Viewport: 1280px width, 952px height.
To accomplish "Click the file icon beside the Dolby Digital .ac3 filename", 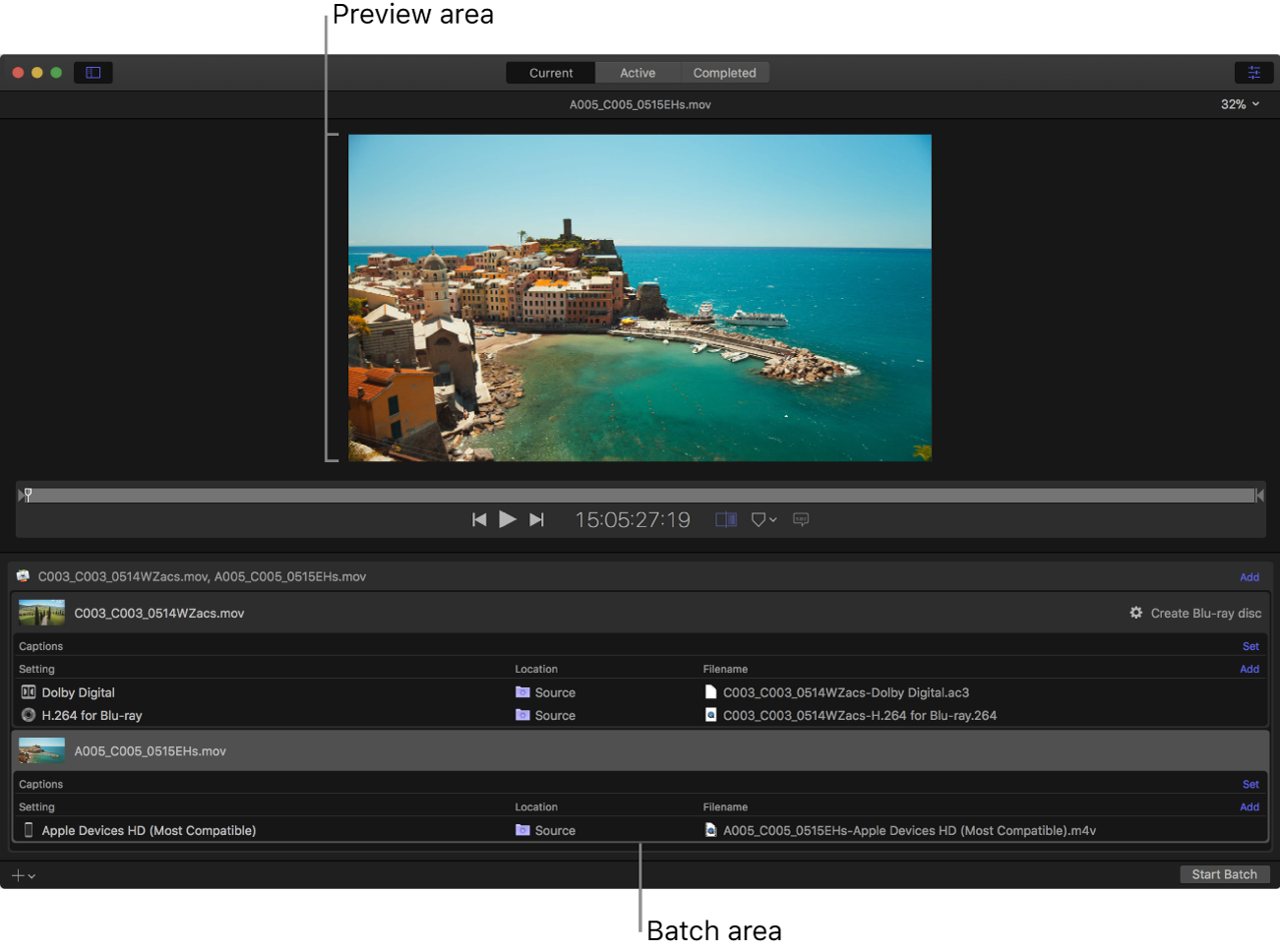I will click(710, 692).
